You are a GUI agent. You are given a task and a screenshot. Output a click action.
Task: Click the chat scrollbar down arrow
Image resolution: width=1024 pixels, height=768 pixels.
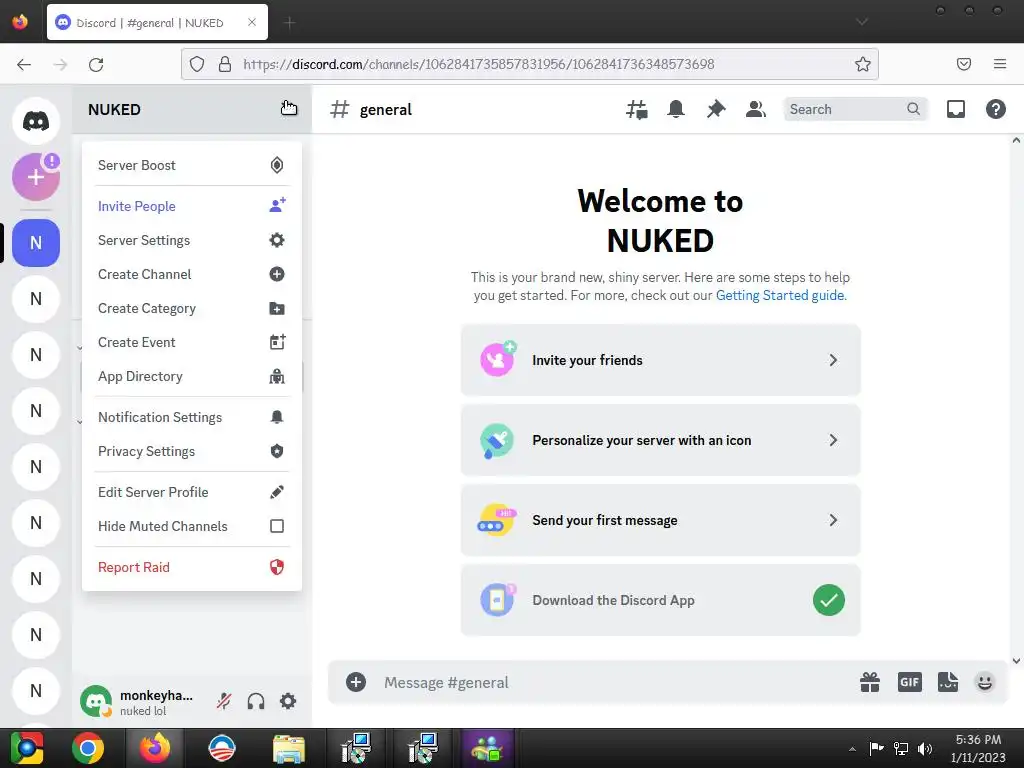pyautogui.click(x=1016, y=661)
